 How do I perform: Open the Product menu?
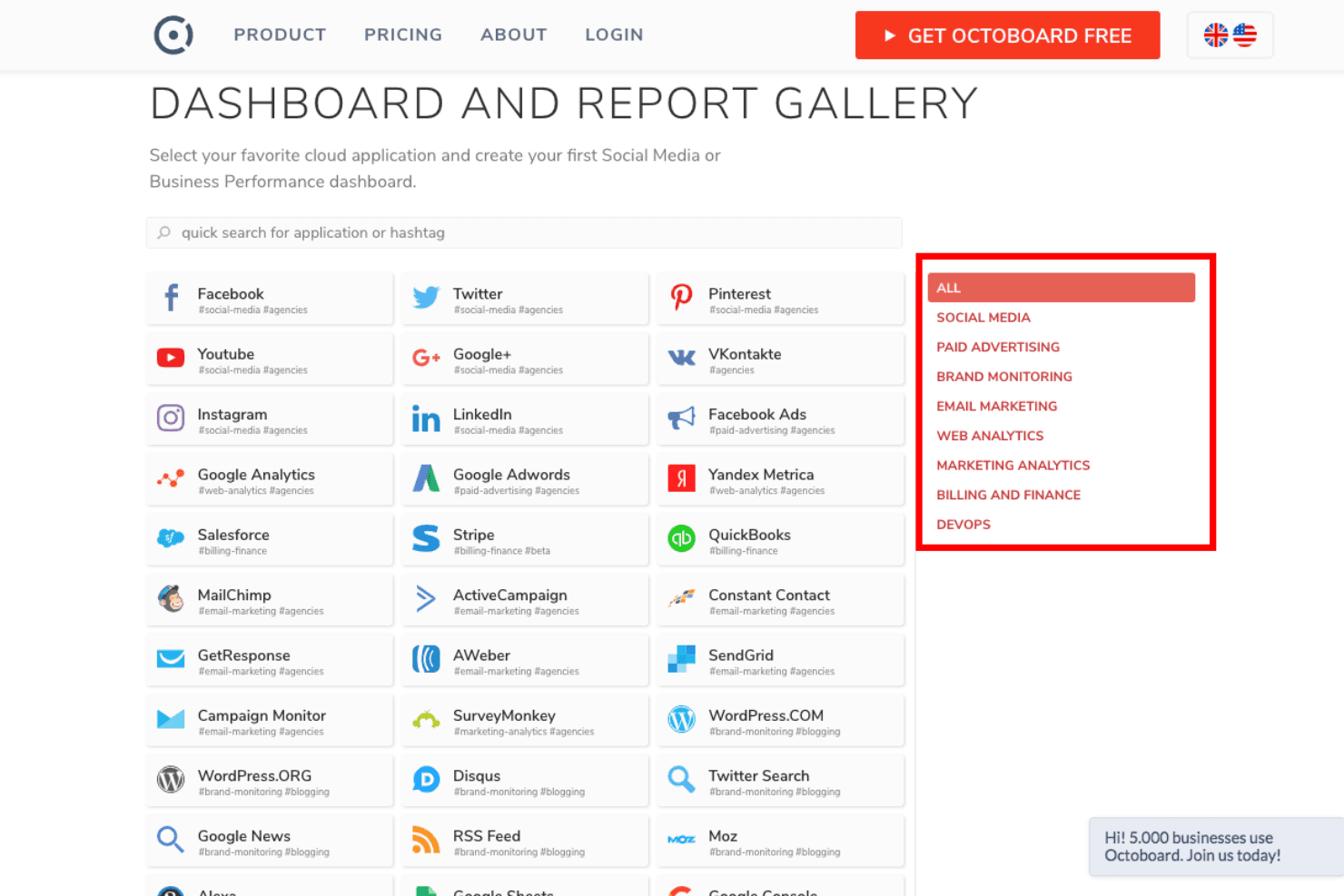[280, 34]
